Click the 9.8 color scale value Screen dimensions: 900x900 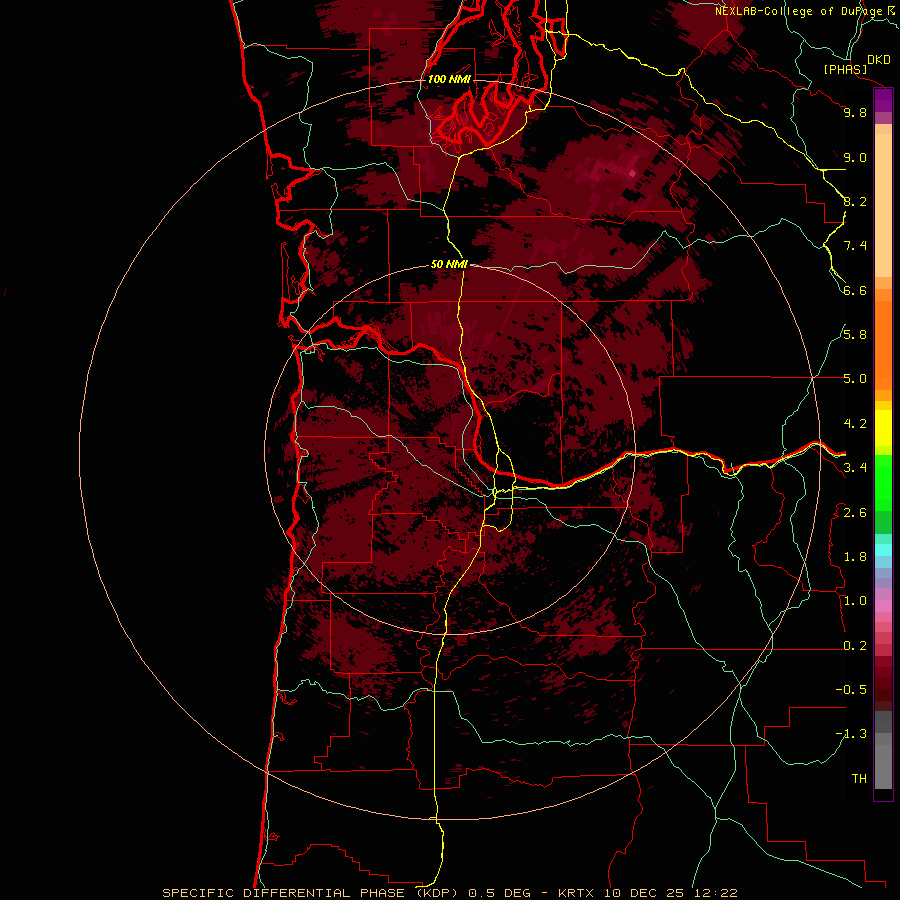[x=855, y=112]
